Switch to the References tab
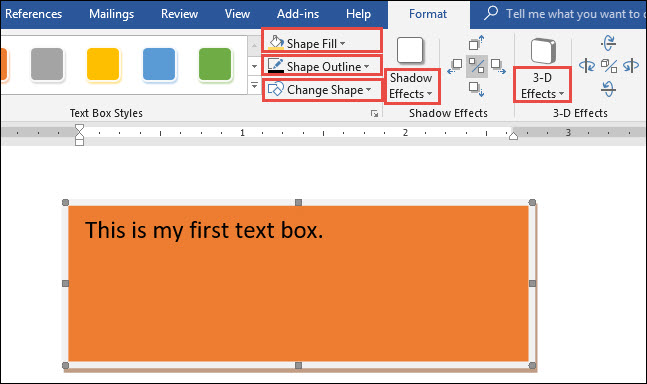This screenshot has width=647, height=384. click(33, 14)
